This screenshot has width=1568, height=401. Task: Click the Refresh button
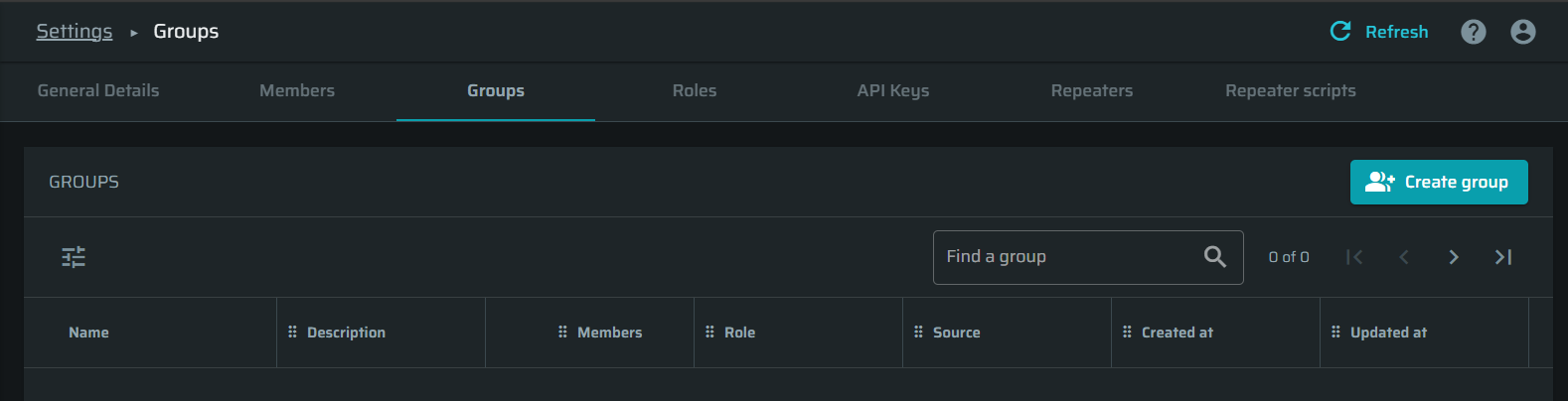(1379, 32)
